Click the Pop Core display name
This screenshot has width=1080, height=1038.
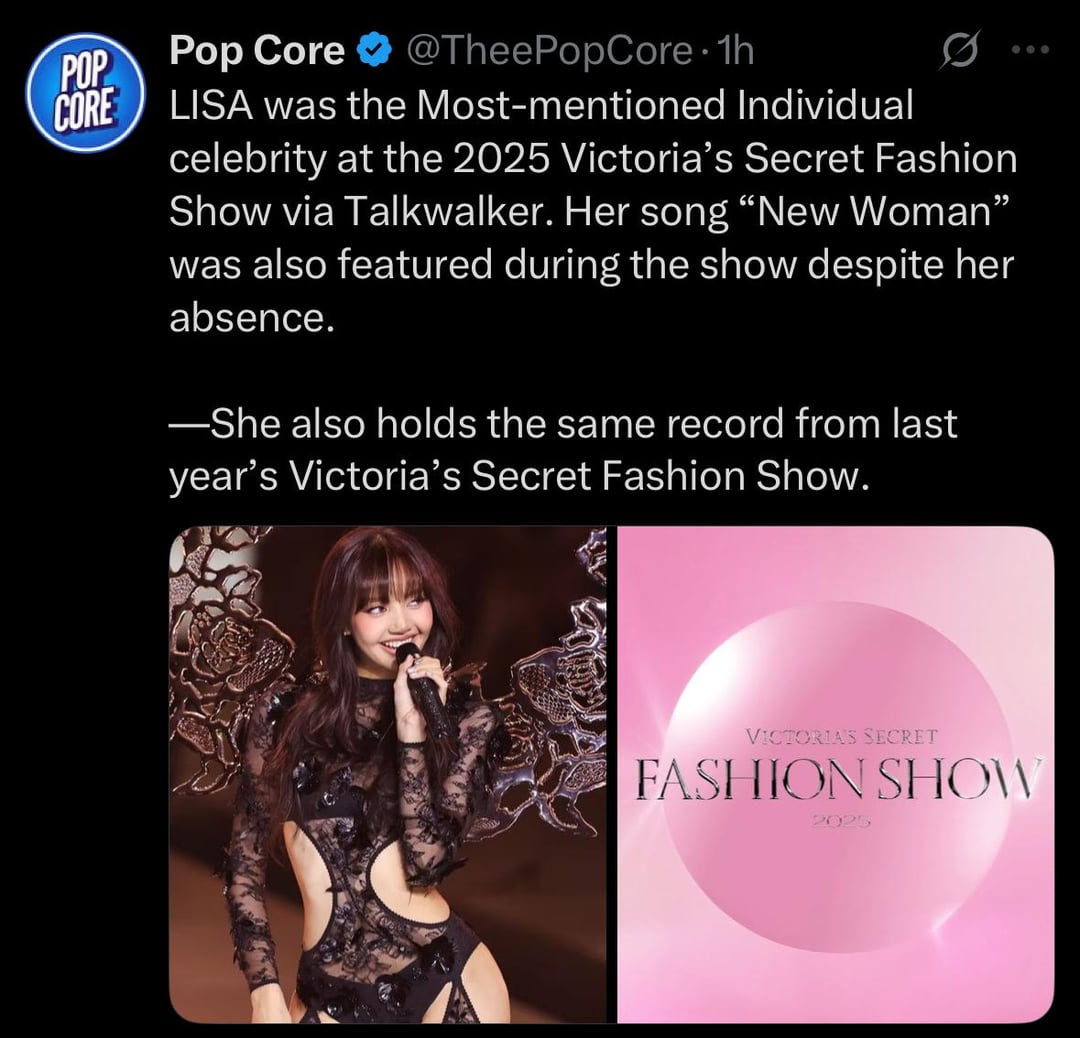[x=257, y=50]
